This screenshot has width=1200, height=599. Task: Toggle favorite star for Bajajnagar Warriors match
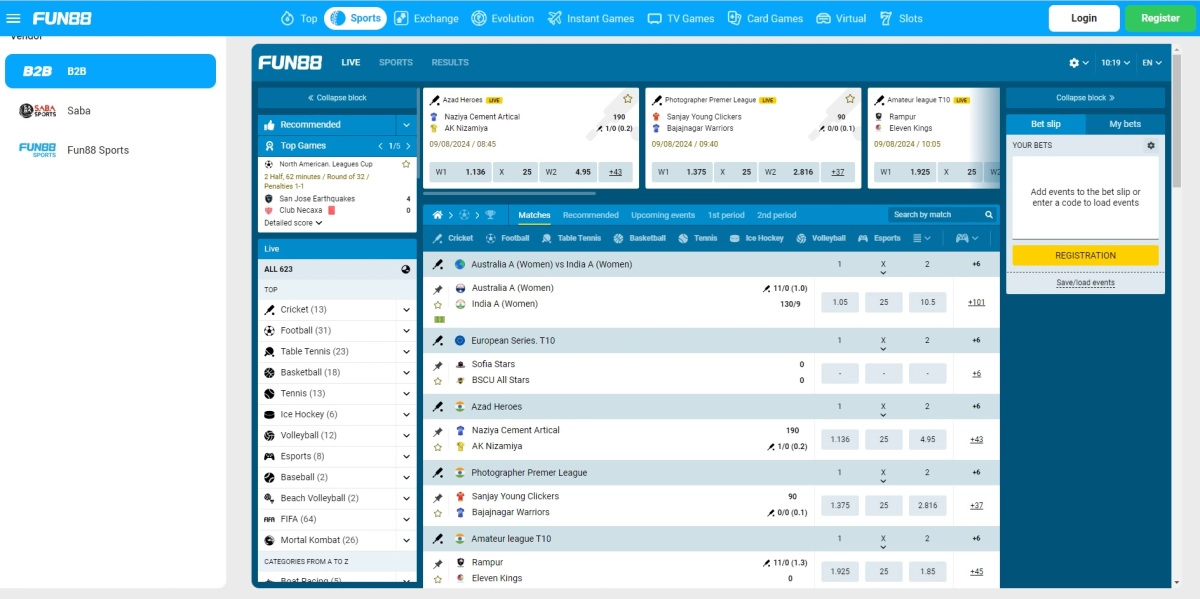point(438,512)
